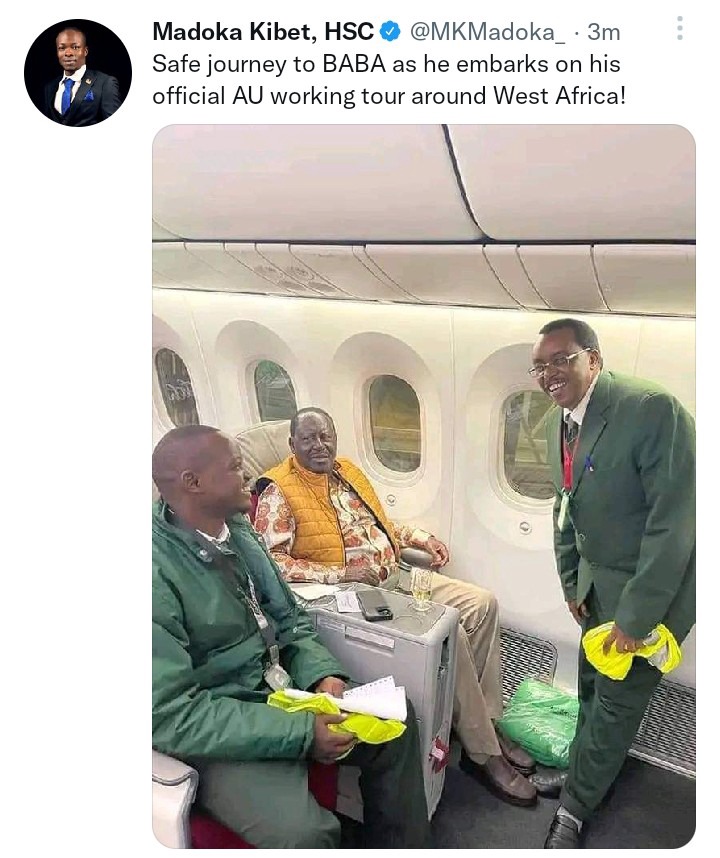
Task: Click the red lanyard on green-suited man
Action: [568, 460]
